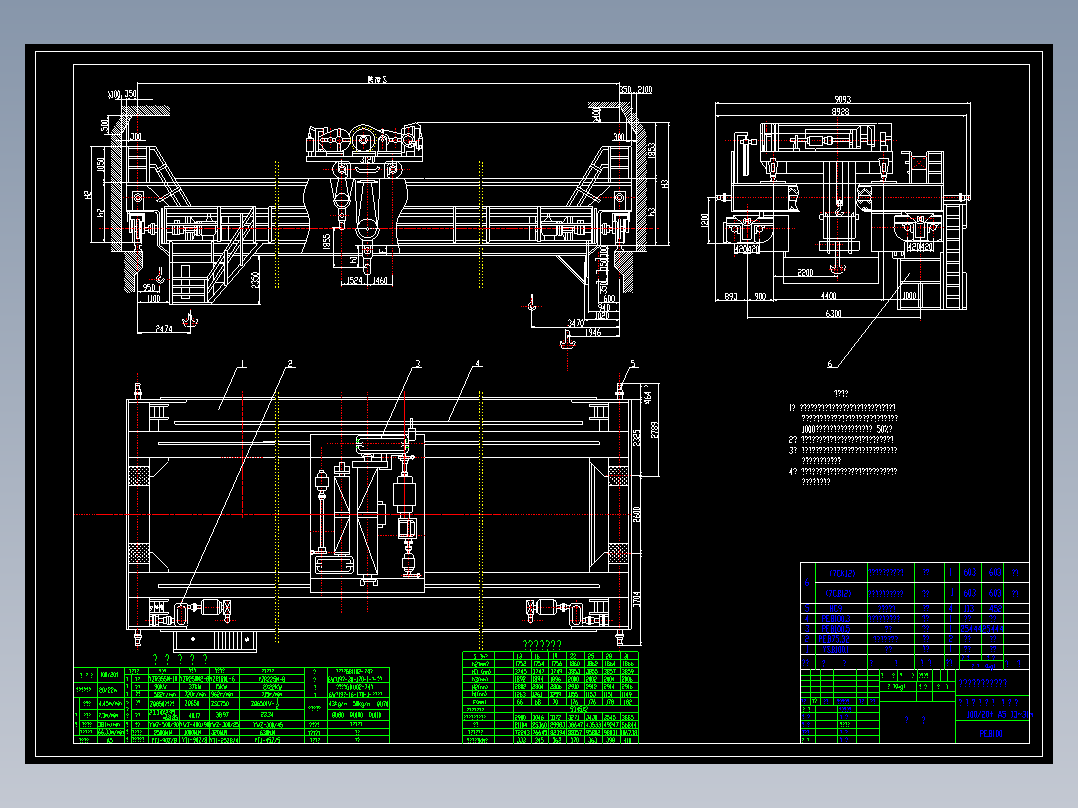
Task: Click balloon number 2 in plan view
Action: pos(290,364)
